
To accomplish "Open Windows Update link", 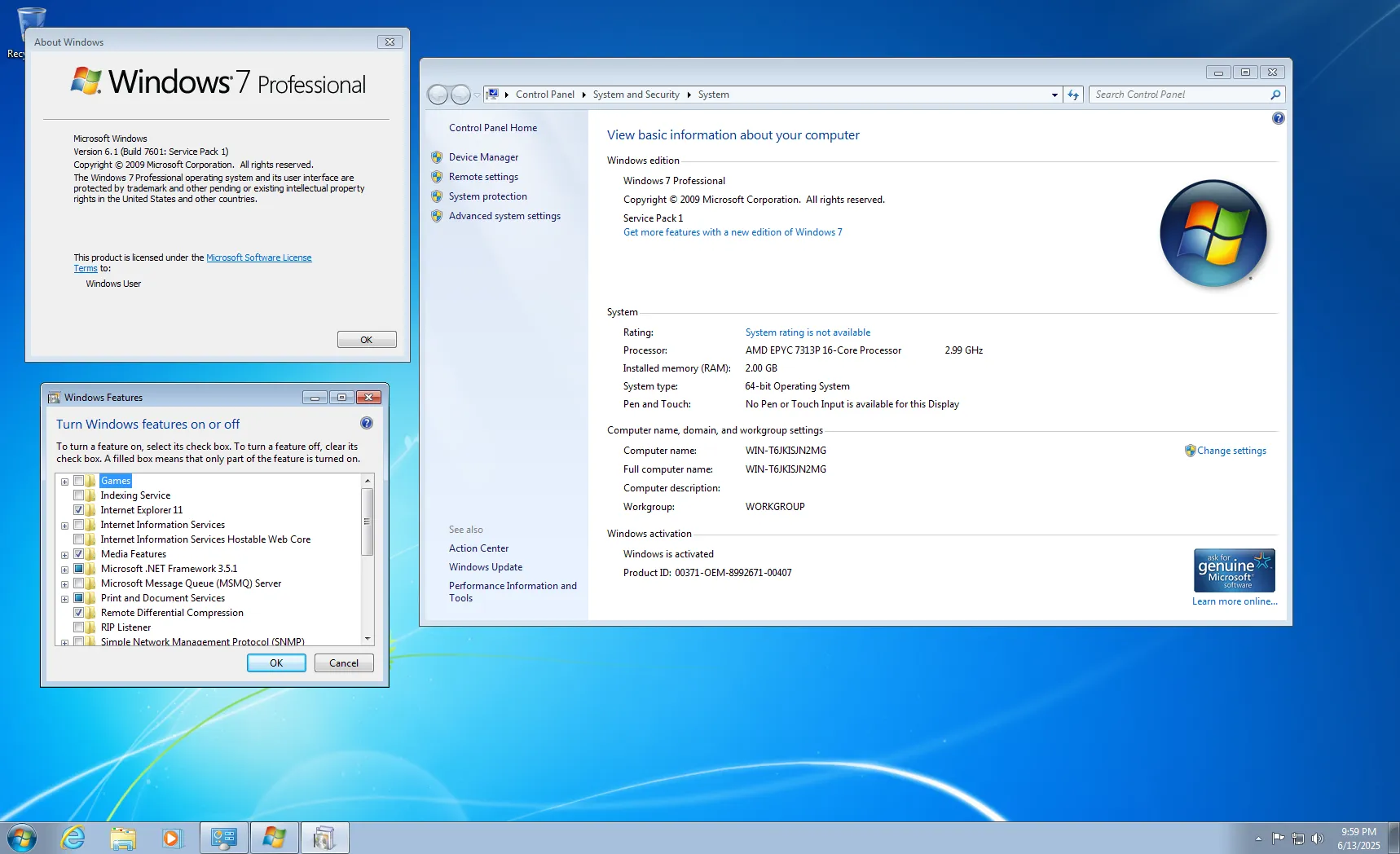I will click(486, 567).
